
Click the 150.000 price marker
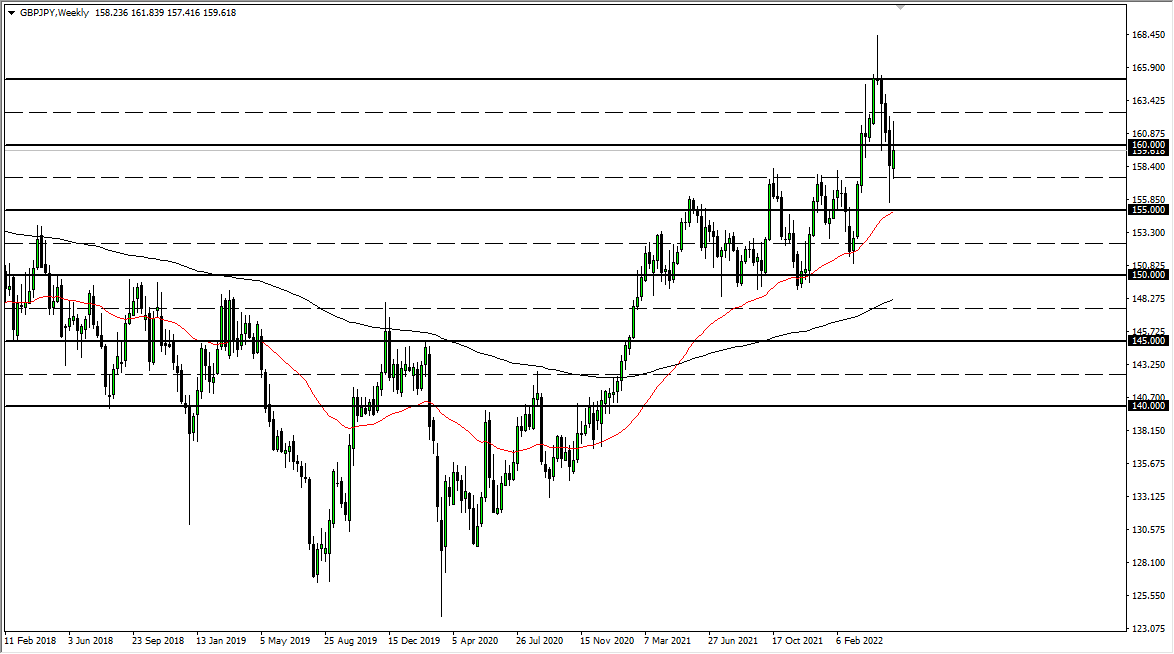click(1146, 273)
